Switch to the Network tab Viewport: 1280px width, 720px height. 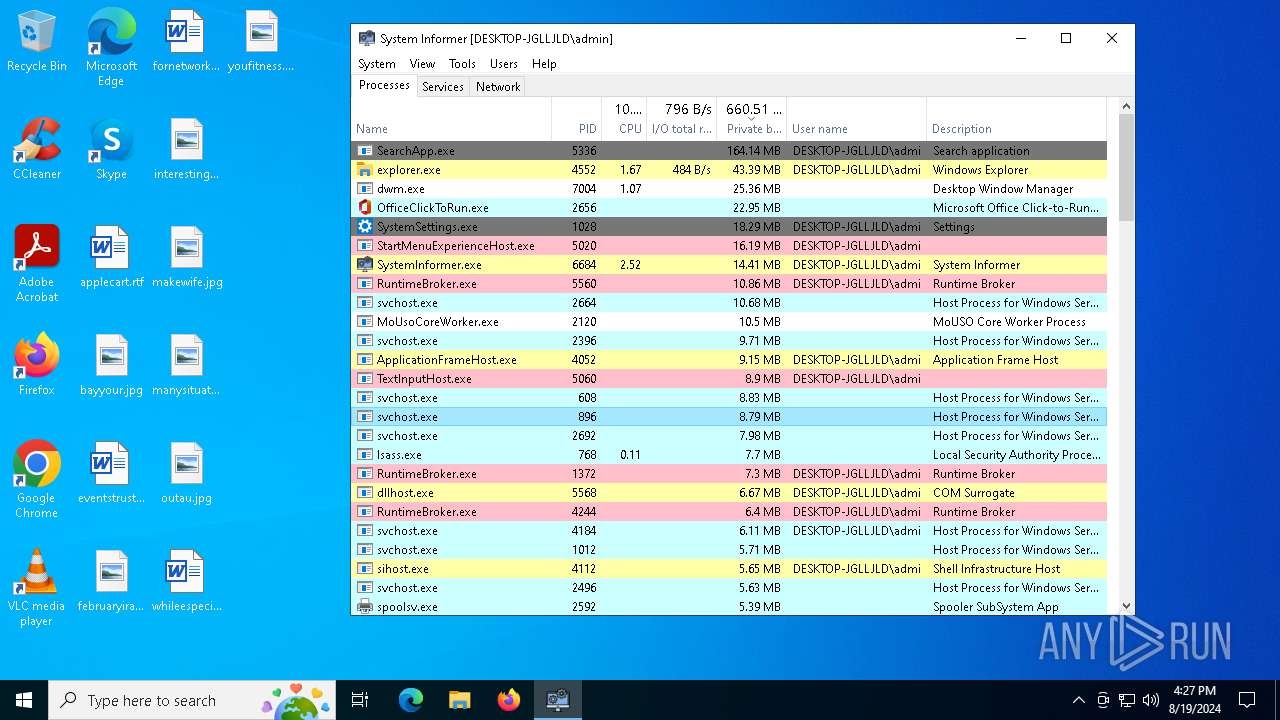point(498,87)
